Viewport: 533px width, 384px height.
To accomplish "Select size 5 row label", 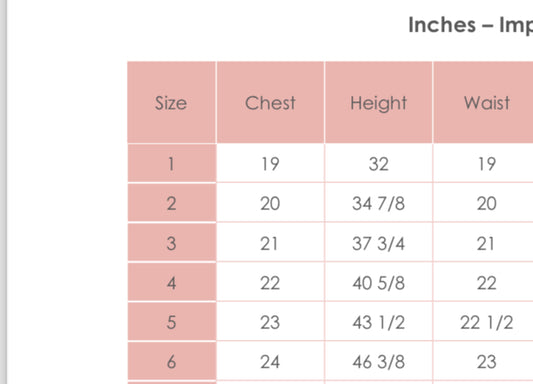I will pyautogui.click(x=172, y=322).
